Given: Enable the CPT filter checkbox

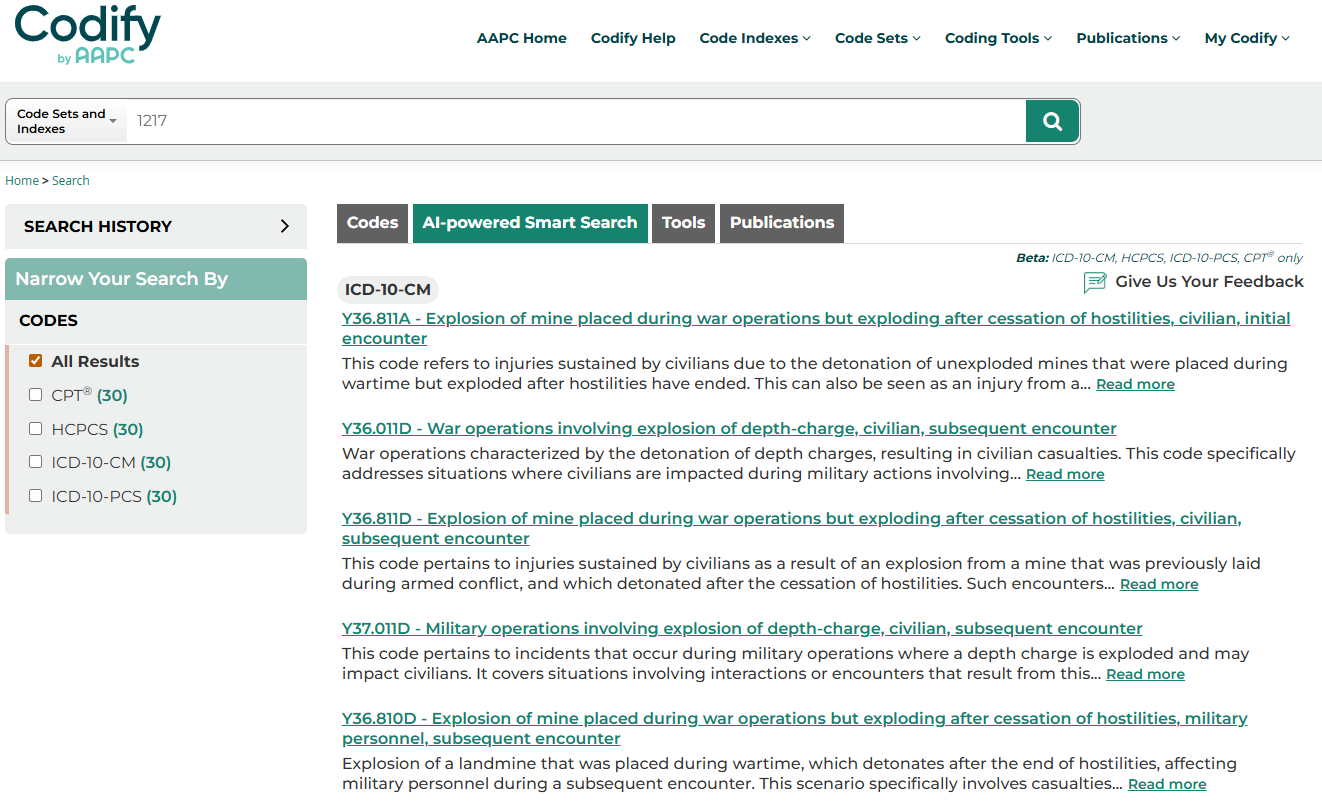Looking at the screenshot, I should pyautogui.click(x=36, y=395).
